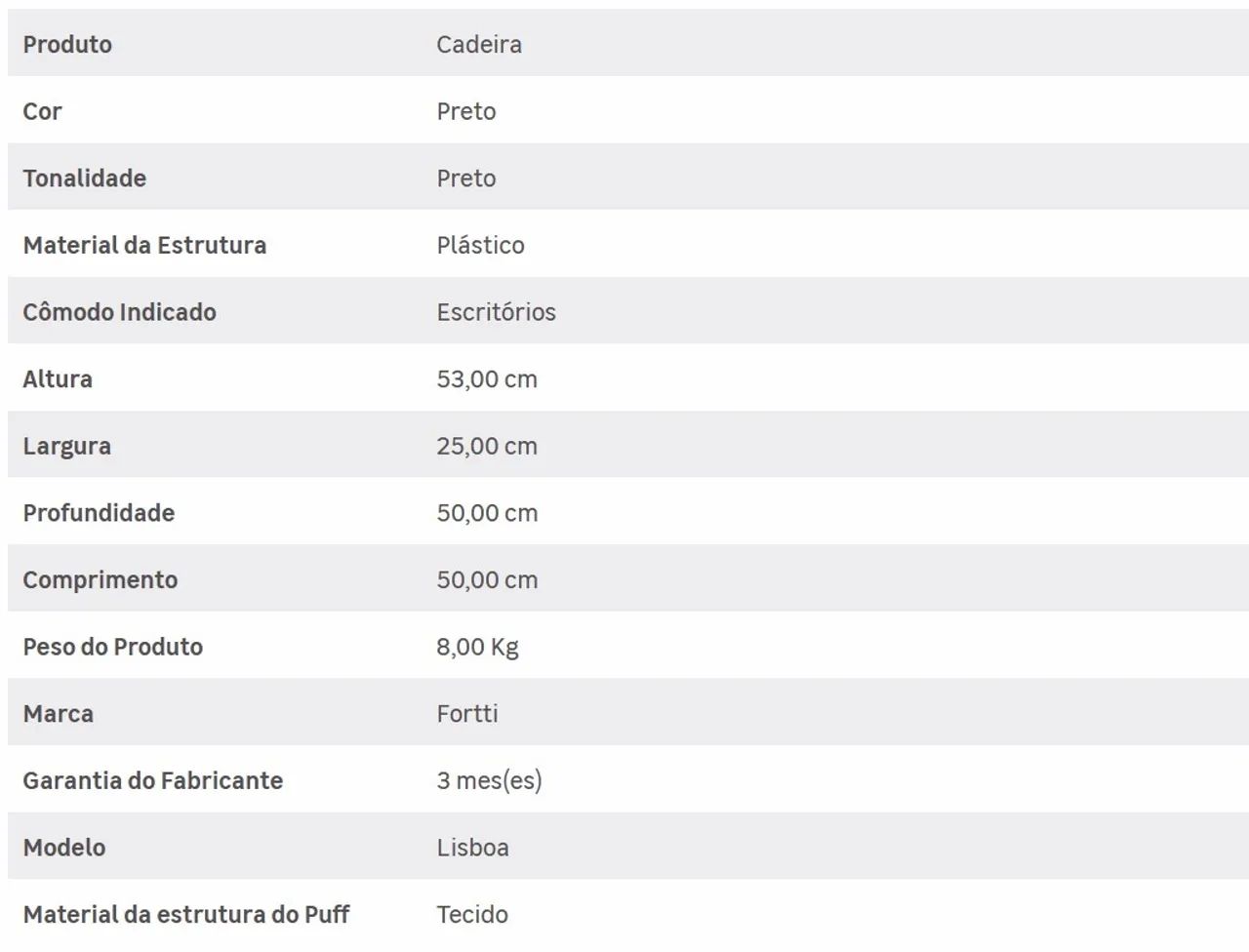Select the Material da Estrutura label

pos(144,245)
